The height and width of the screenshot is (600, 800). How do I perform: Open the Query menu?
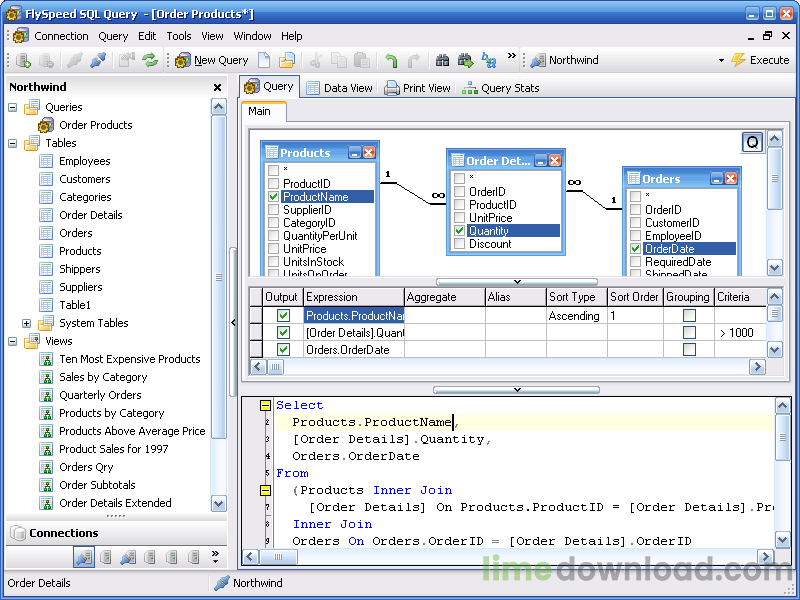(x=113, y=36)
